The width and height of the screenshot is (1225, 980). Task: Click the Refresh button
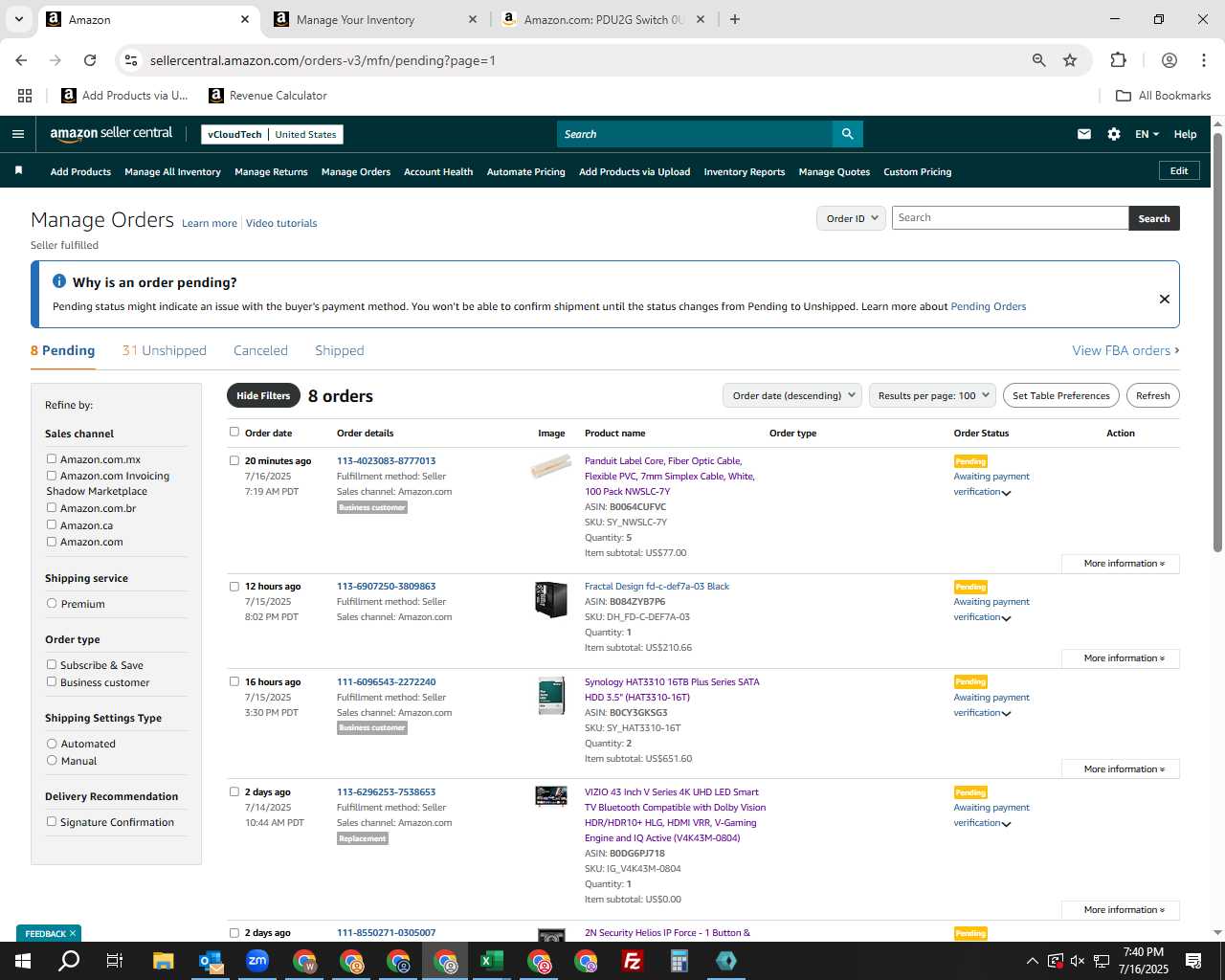pos(1152,395)
